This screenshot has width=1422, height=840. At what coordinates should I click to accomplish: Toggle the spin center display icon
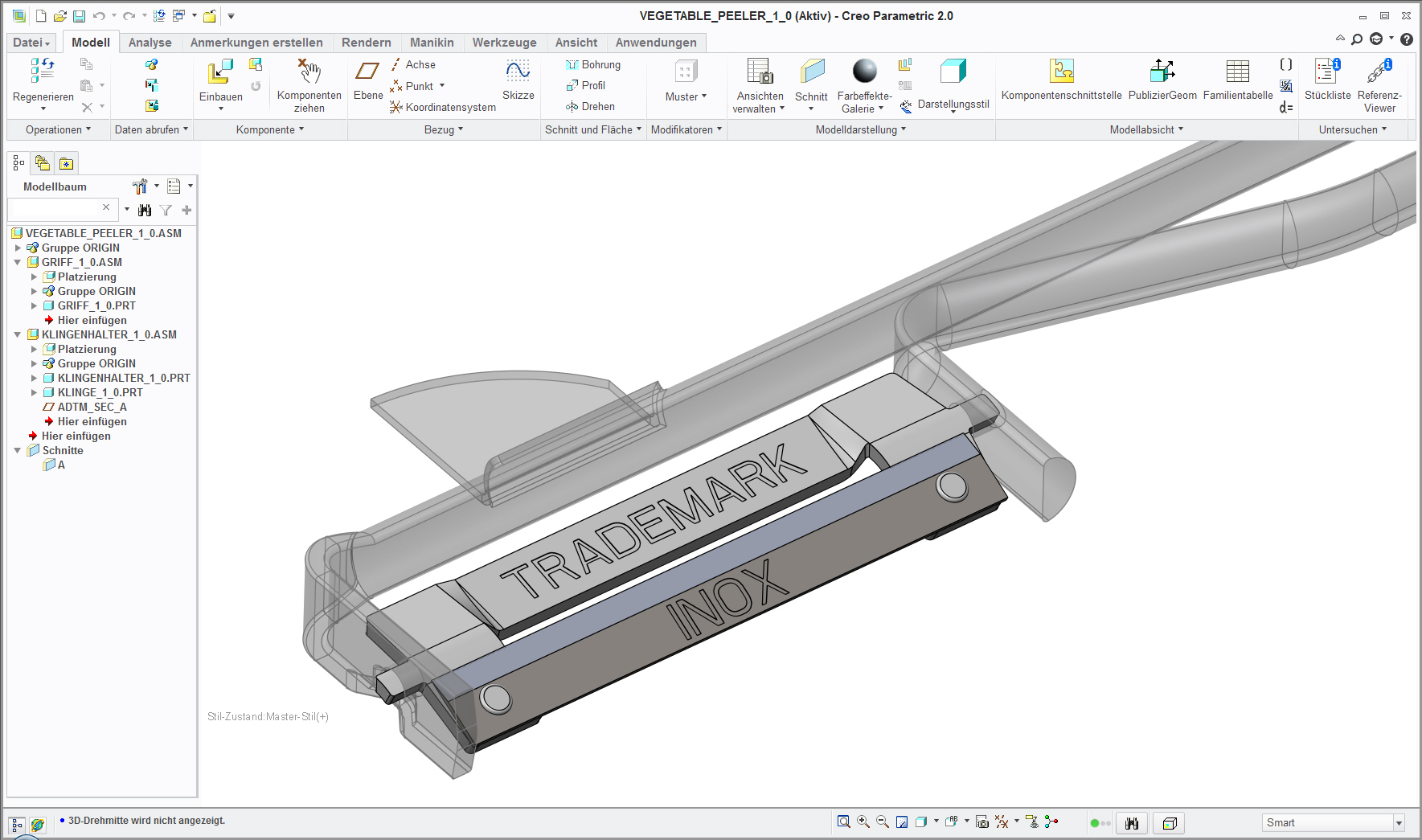pyautogui.click(x=1051, y=822)
